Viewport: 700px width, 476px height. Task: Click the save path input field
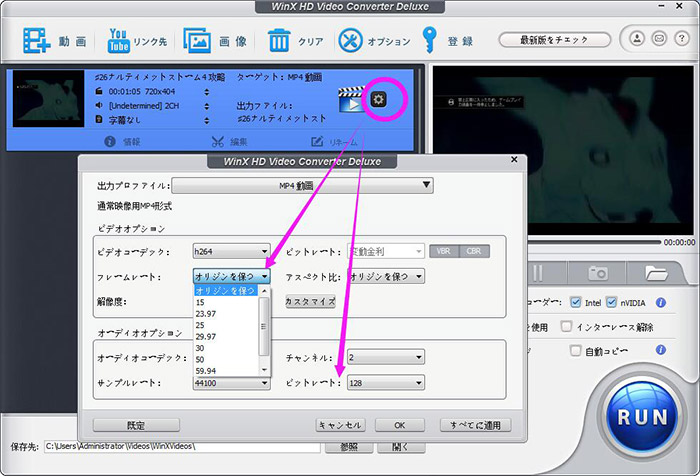click(182, 447)
